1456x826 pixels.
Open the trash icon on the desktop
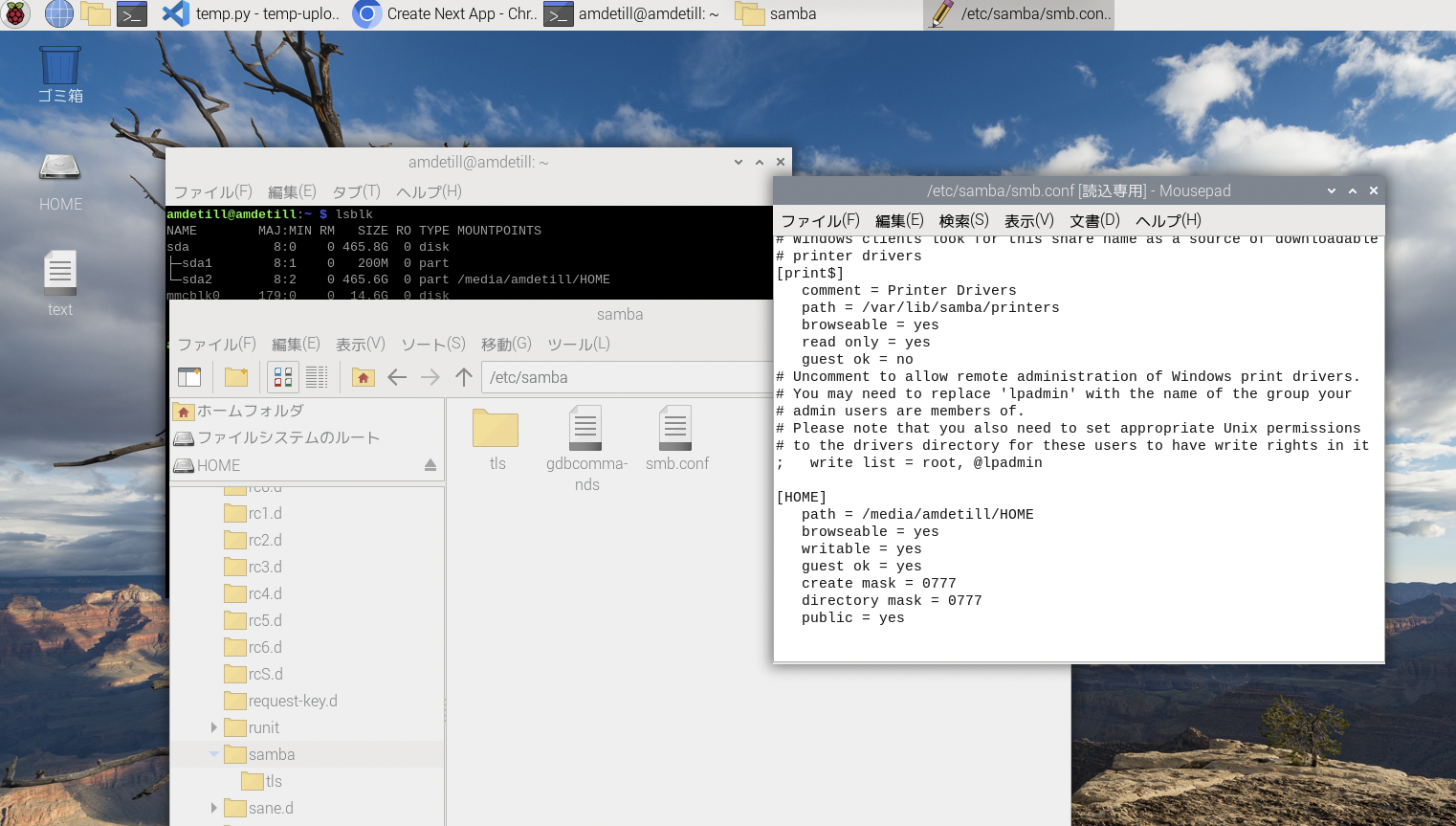(59, 67)
